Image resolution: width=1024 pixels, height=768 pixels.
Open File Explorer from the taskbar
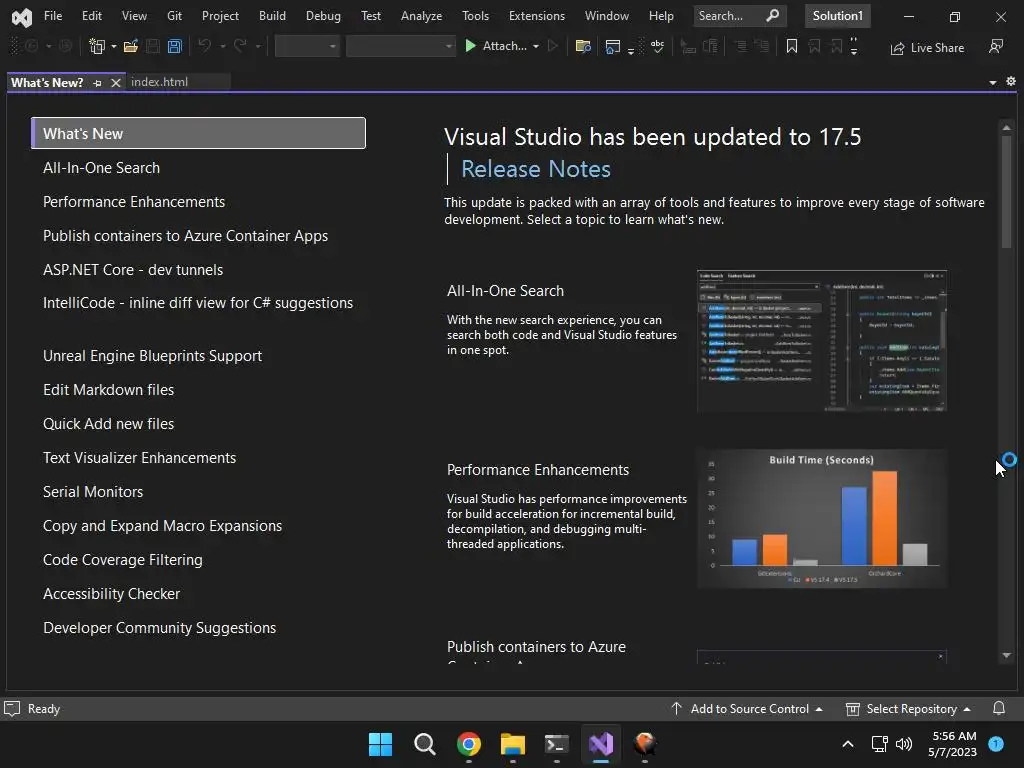click(x=513, y=744)
